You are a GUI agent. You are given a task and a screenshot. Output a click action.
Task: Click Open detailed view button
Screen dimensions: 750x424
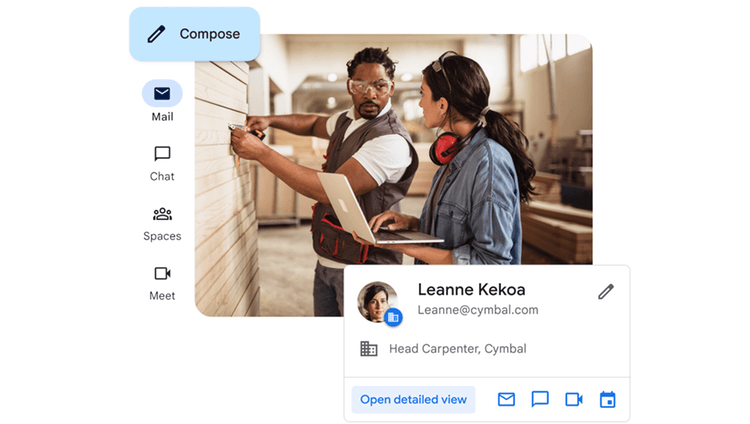(413, 400)
